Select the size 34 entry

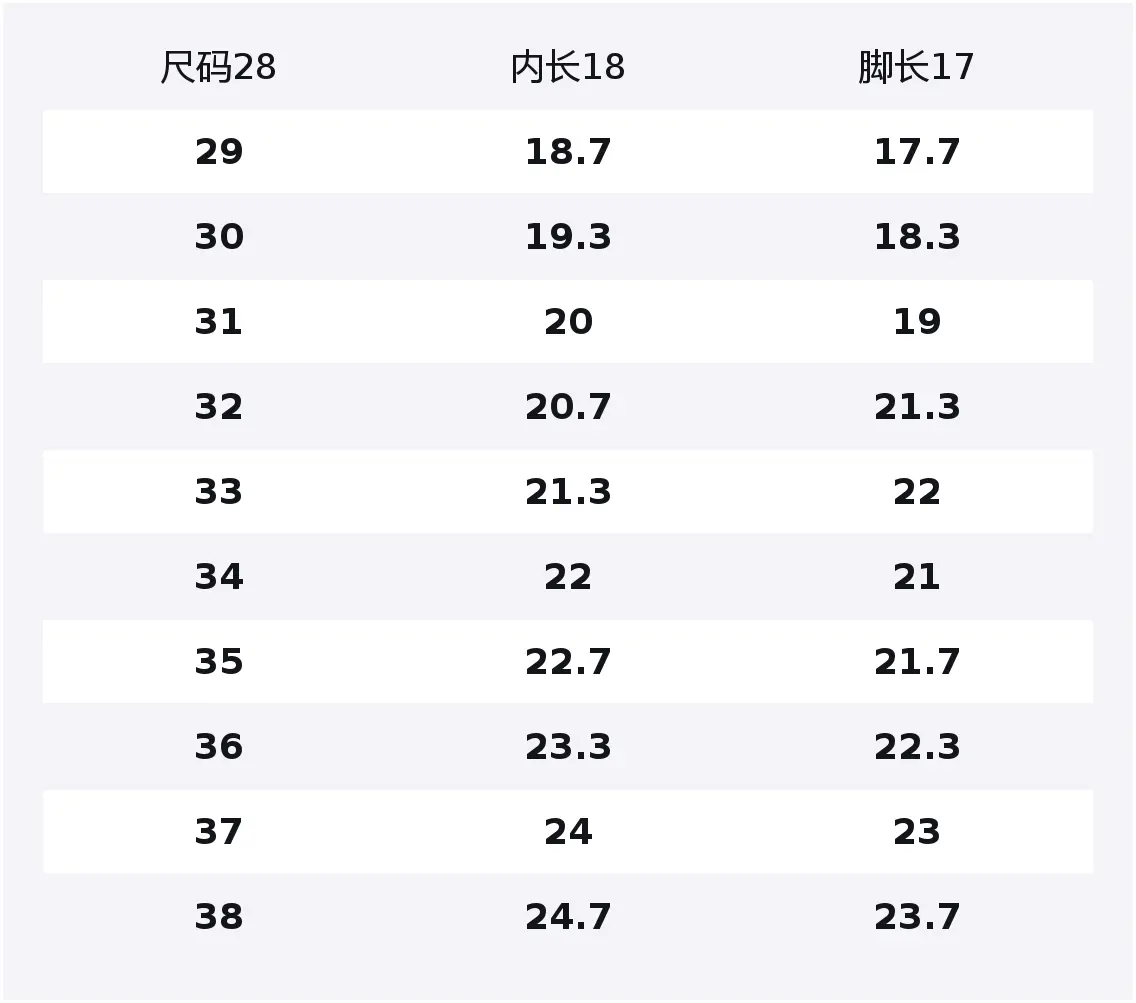219,577
